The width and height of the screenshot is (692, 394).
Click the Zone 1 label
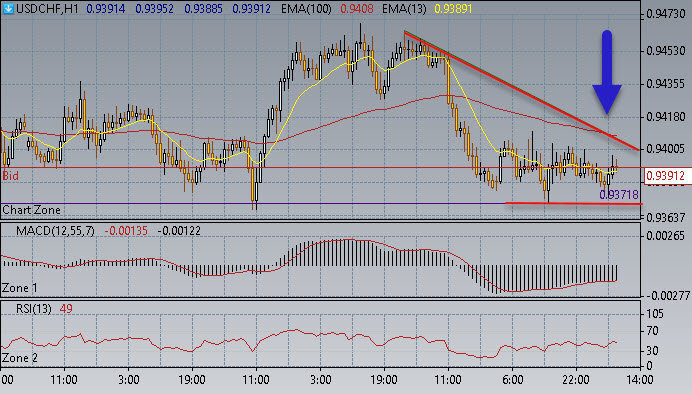20,288
